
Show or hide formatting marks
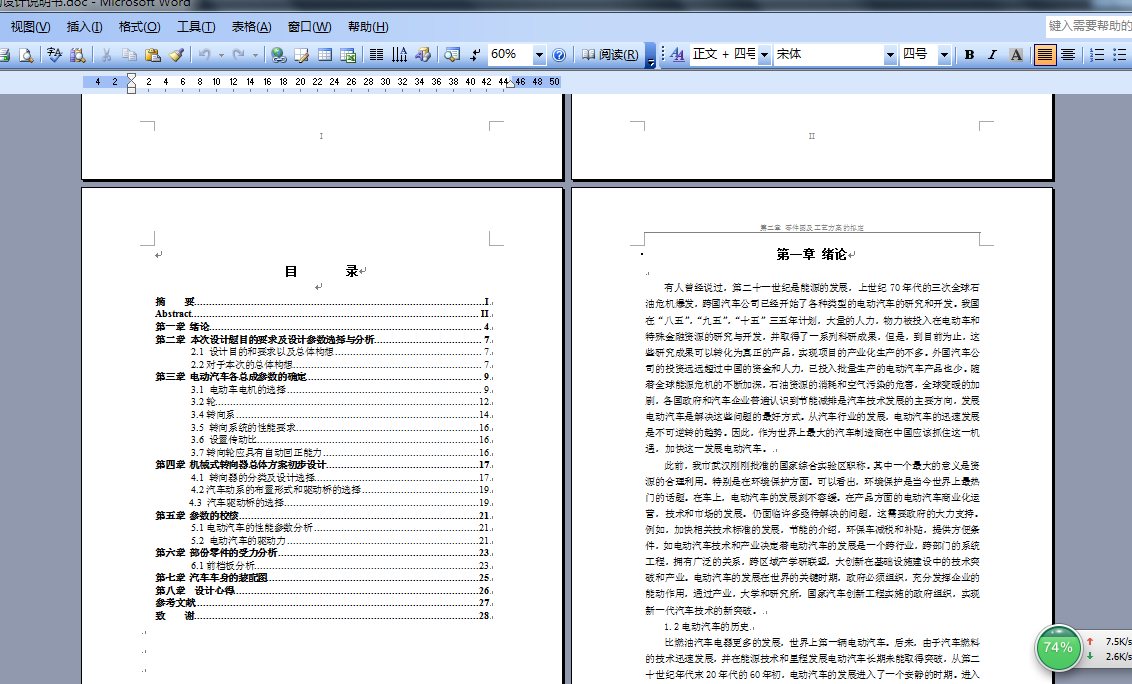(475, 55)
